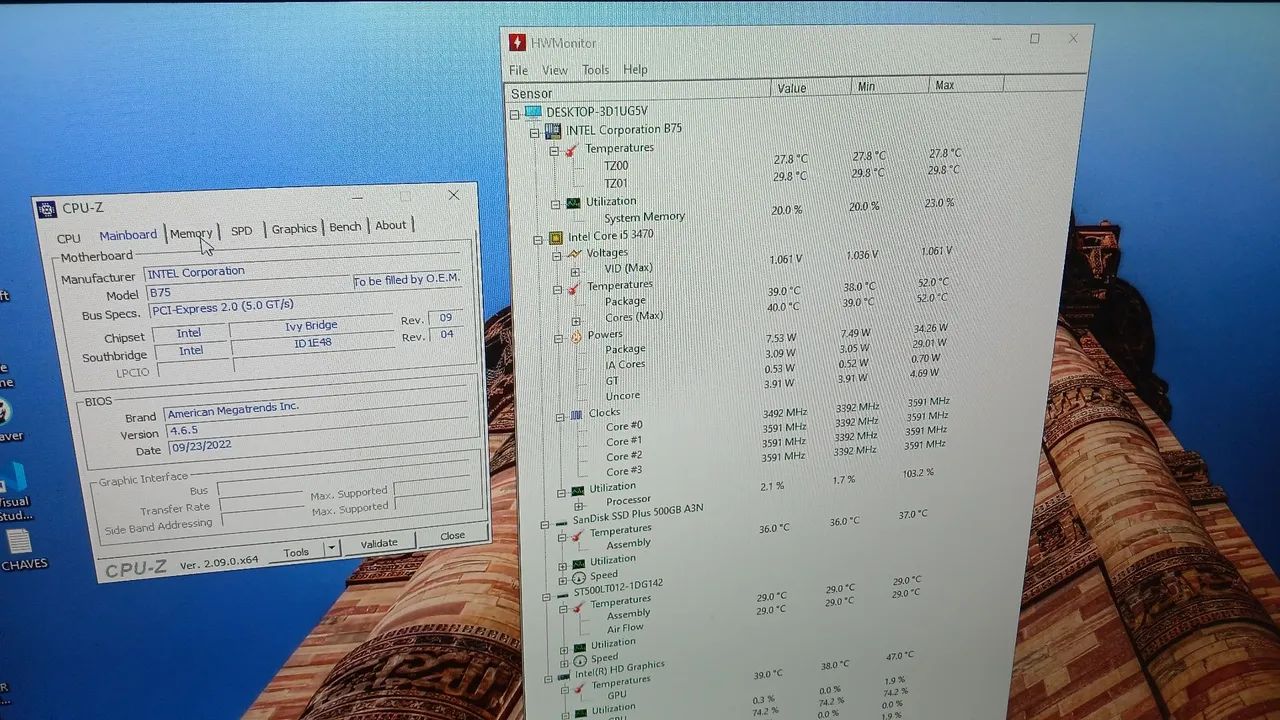Expand the Processor utilization entry
The height and width of the screenshot is (720, 1280).
point(580,509)
